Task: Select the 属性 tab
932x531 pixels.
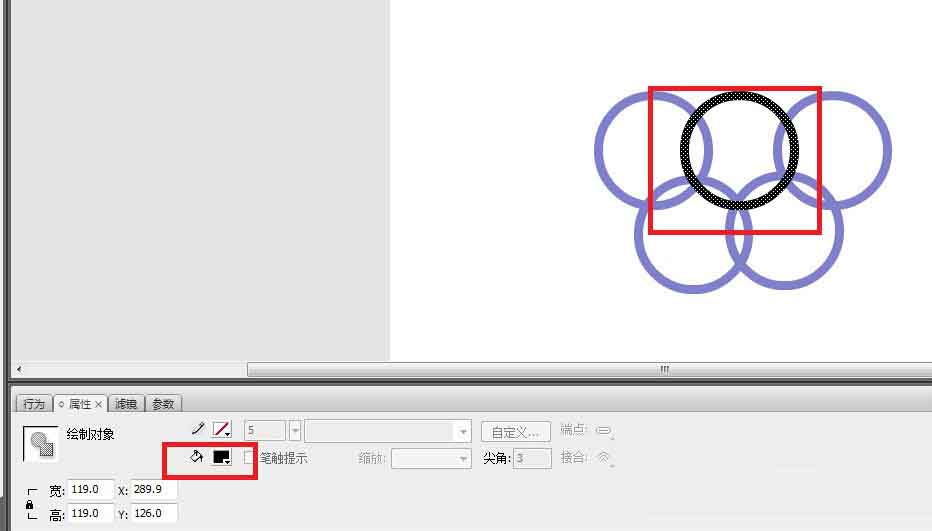Action: pyautogui.click(x=80, y=404)
